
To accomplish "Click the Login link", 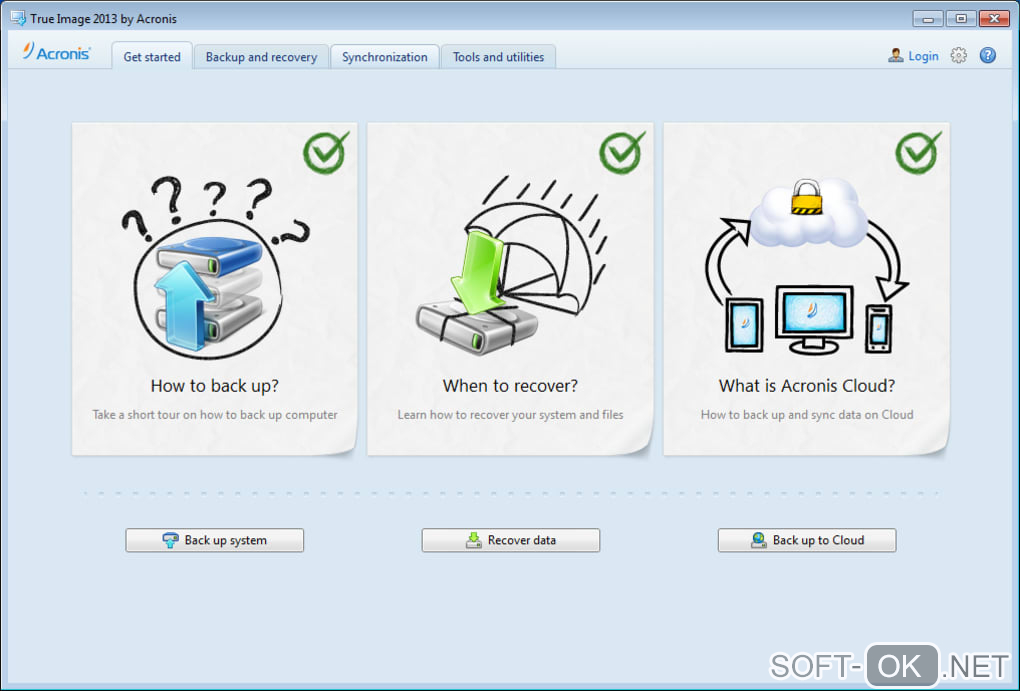I will pos(923,56).
